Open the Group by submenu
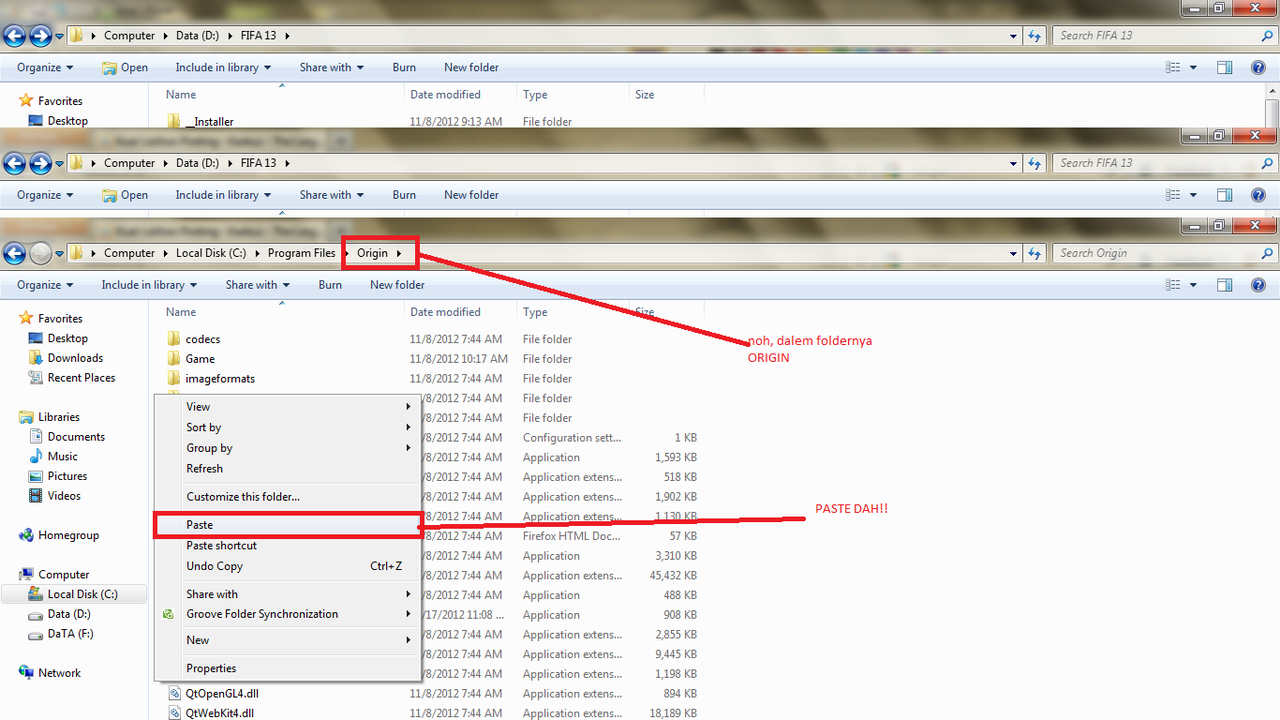 click(287, 448)
